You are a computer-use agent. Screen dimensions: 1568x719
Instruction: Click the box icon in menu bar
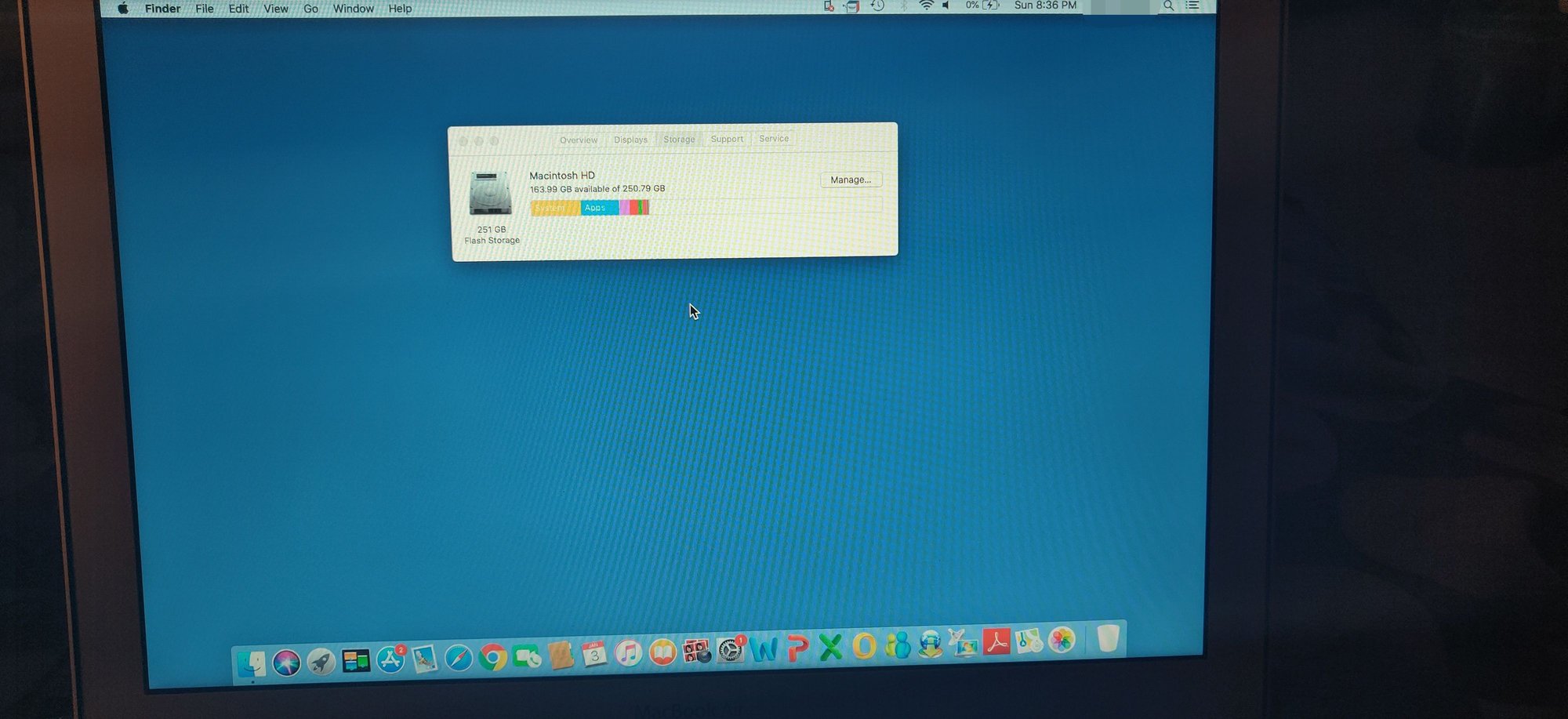tap(852, 6)
